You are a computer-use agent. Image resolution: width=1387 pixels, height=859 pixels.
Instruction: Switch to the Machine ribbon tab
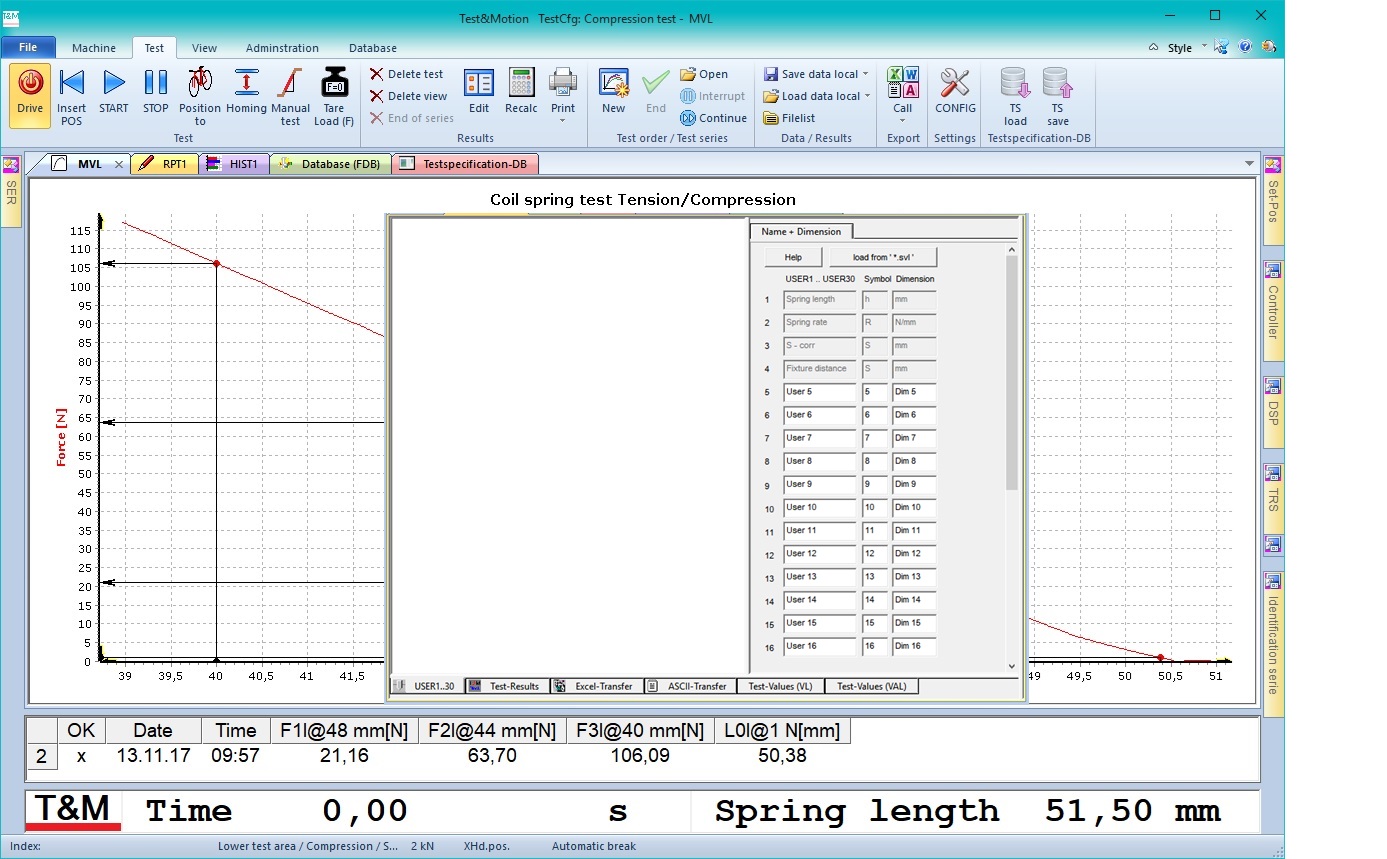(93, 48)
